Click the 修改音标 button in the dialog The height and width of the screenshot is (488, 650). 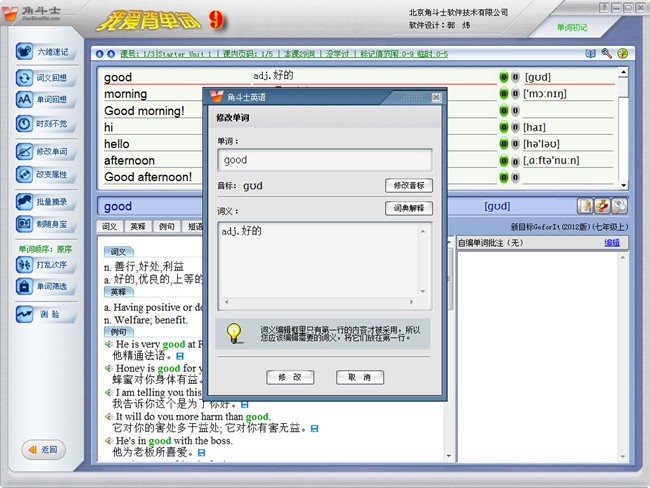pos(409,185)
